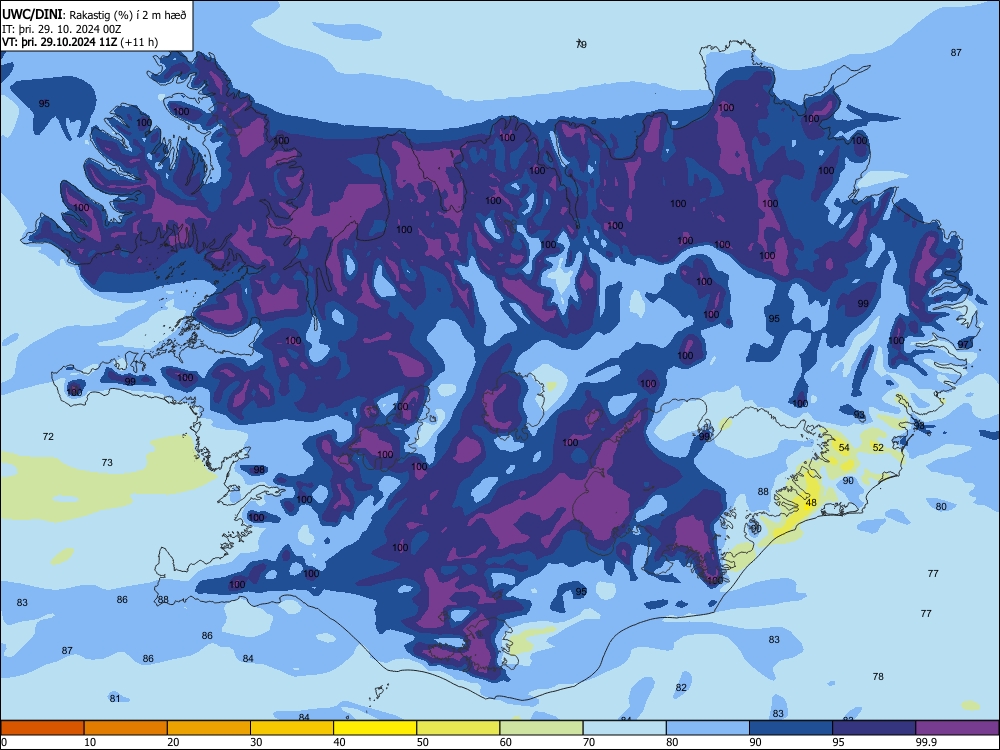
Task: Click the humidity value '48' on the map
Action: point(811,503)
